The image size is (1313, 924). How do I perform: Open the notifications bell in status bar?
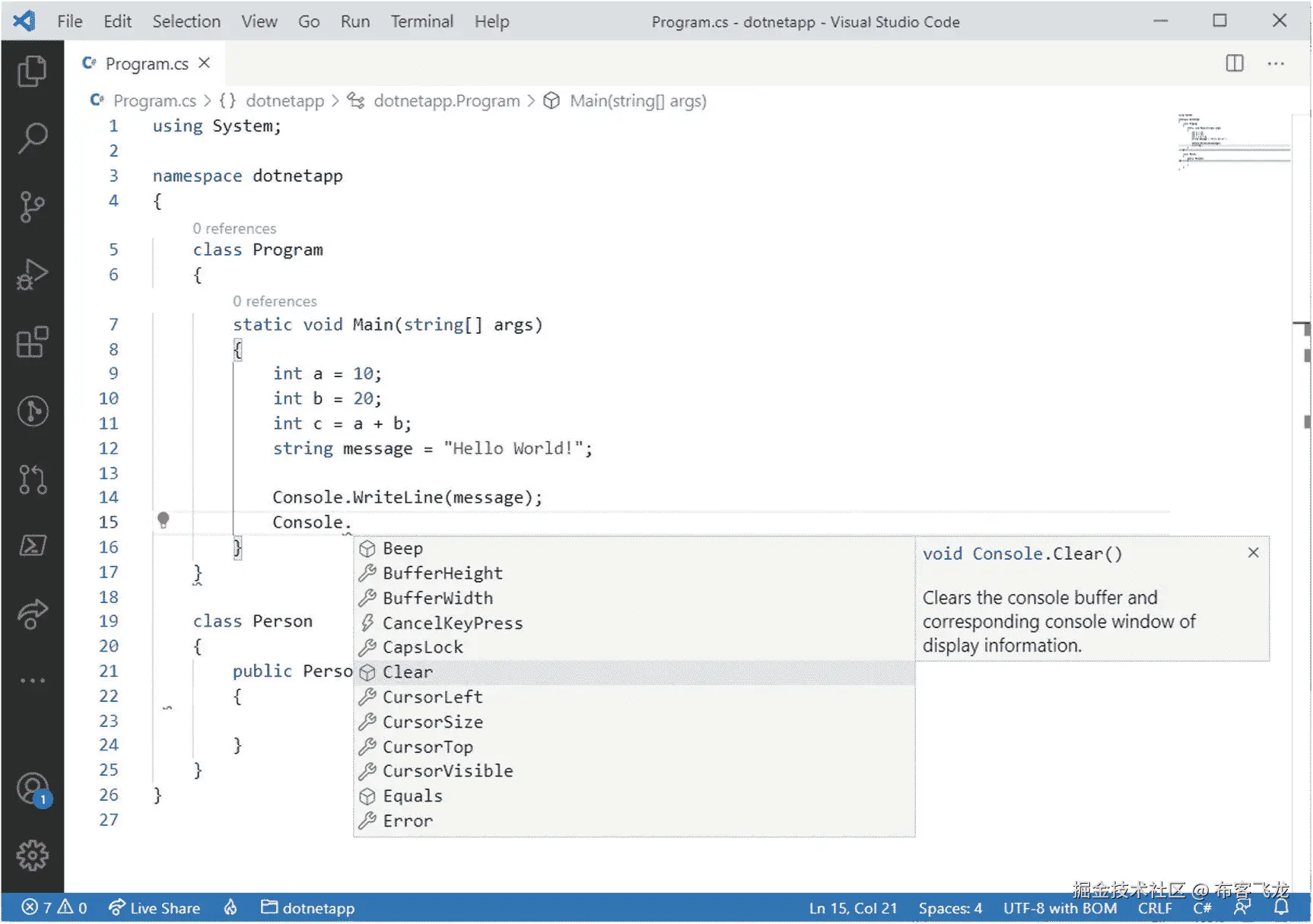[x=1281, y=907]
